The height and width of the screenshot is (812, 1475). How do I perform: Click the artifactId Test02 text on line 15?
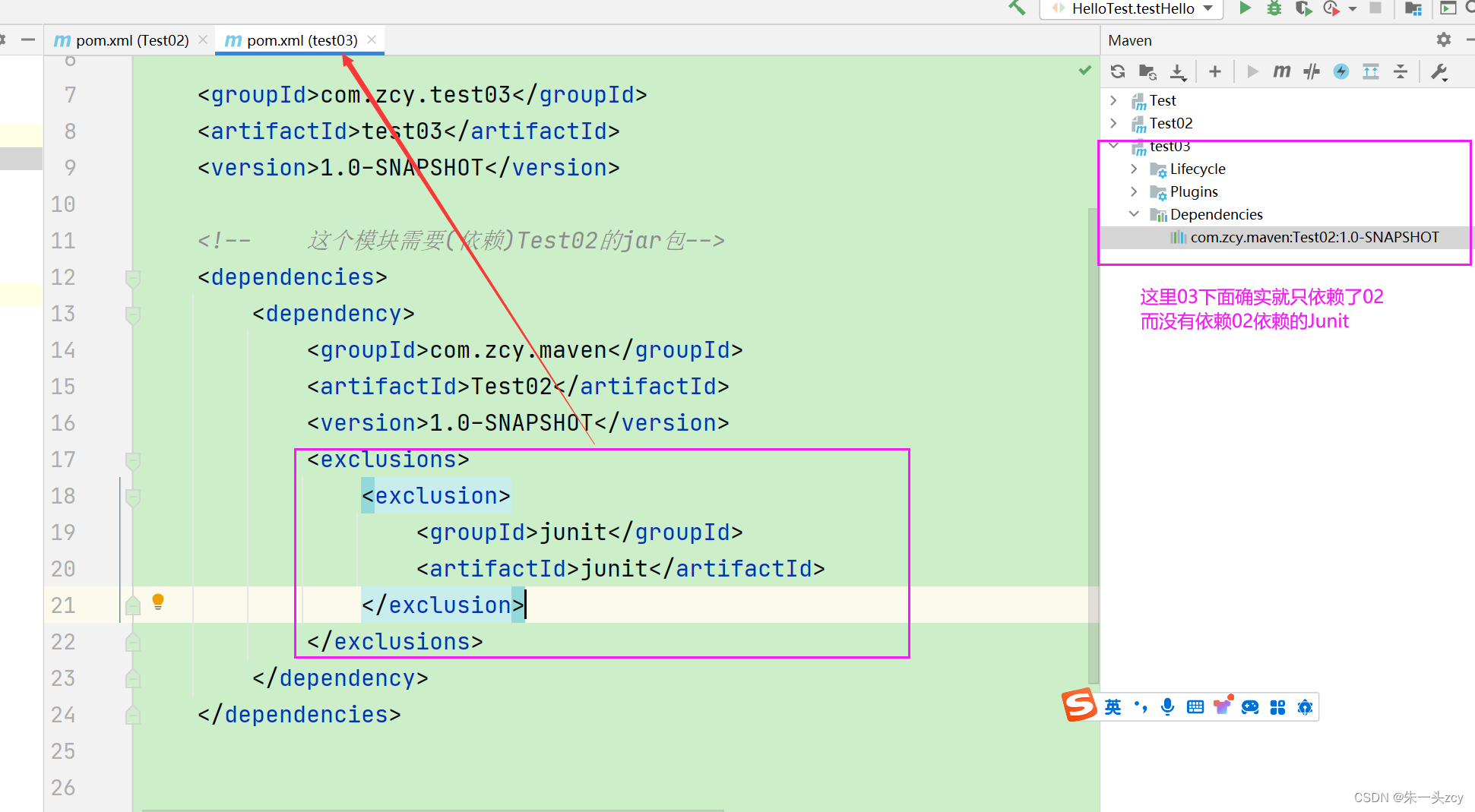511,387
